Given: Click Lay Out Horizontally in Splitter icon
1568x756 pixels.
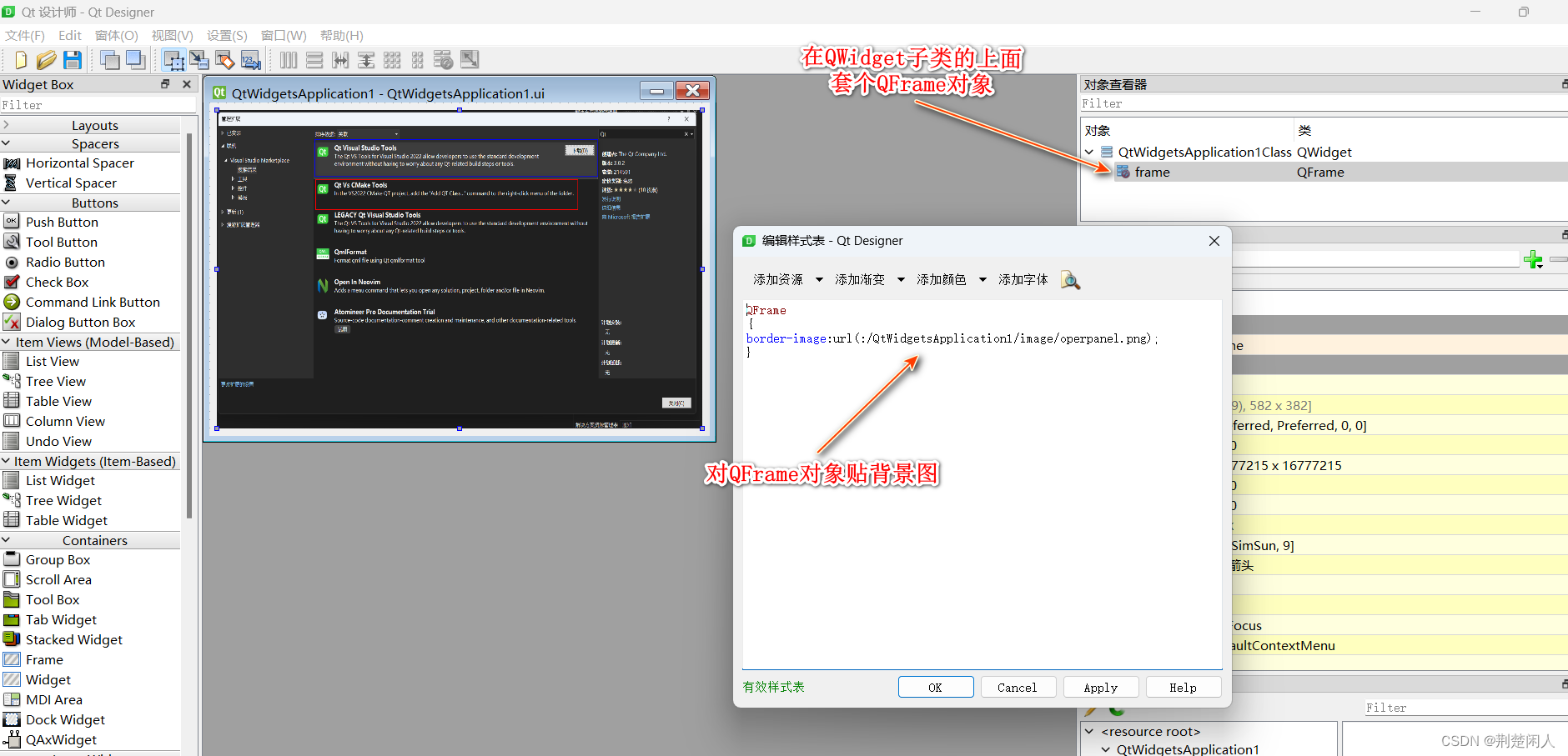Looking at the screenshot, I should tap(340, 60).
